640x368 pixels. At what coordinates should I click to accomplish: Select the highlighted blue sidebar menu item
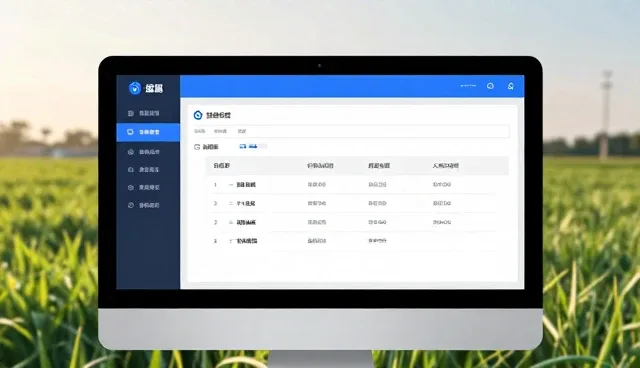point(148,132)
